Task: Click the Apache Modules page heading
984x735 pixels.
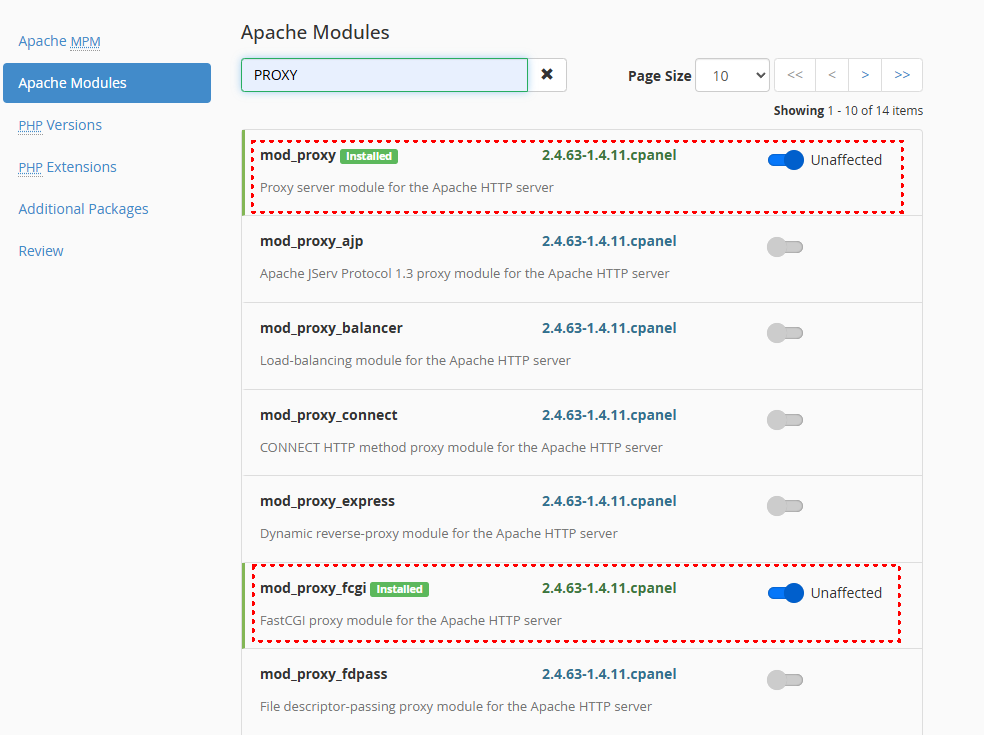Action: (x=315, y=33)
